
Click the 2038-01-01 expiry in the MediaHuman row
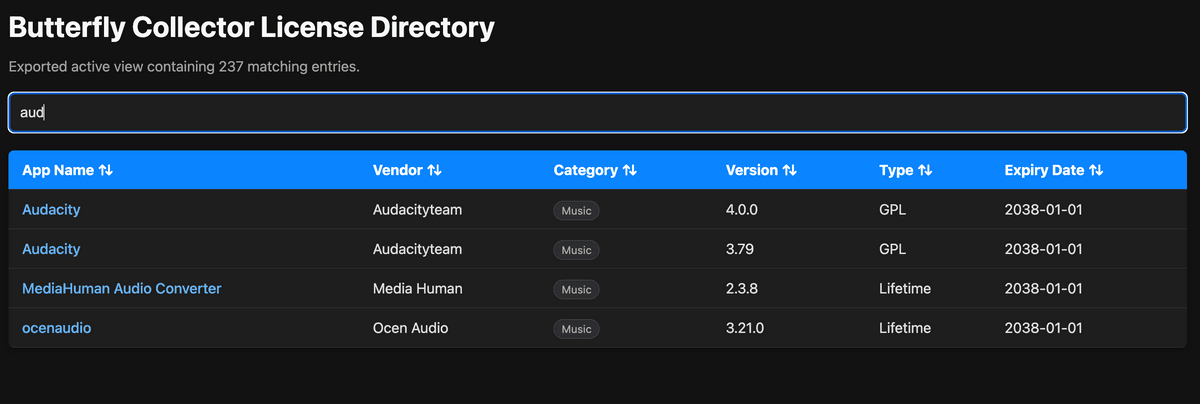1044,288
